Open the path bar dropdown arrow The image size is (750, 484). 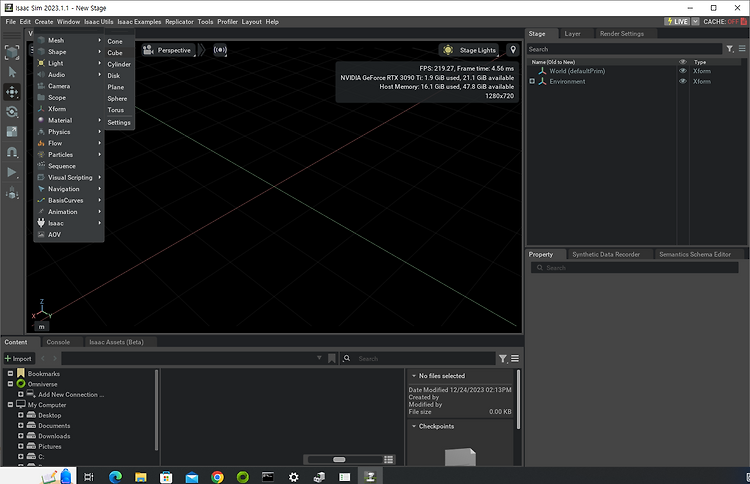pyautogui.click(x=319, y=358)
